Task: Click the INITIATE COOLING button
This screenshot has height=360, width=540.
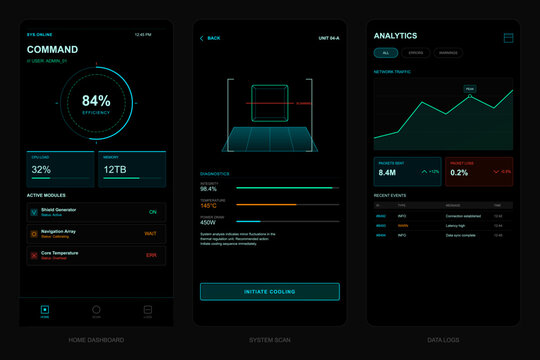Action: 270,292
